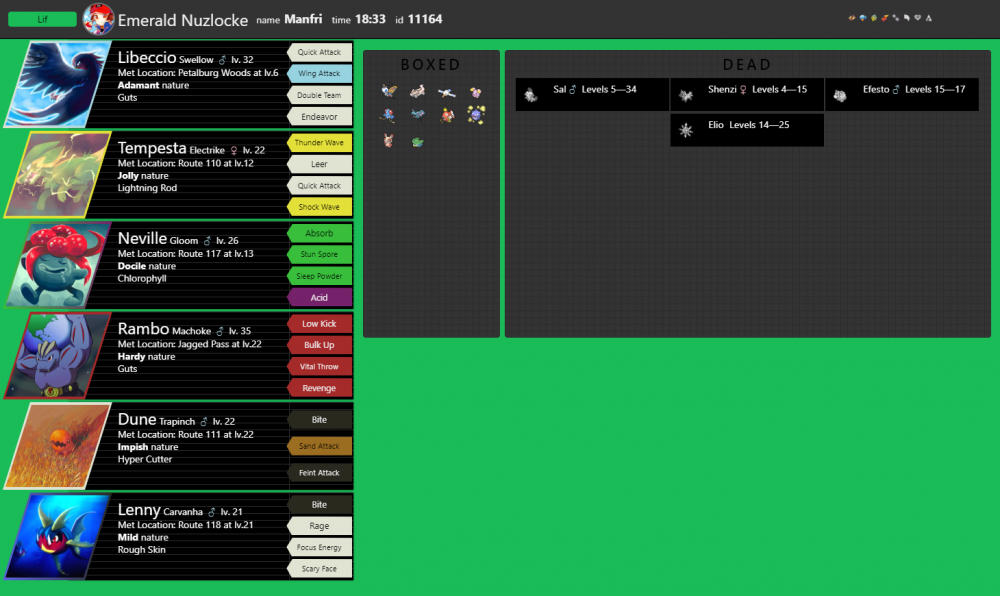Screen dimensions: 1000x596
Task: Click the trainer avatar in the header
Action: [x=99, y=19]
